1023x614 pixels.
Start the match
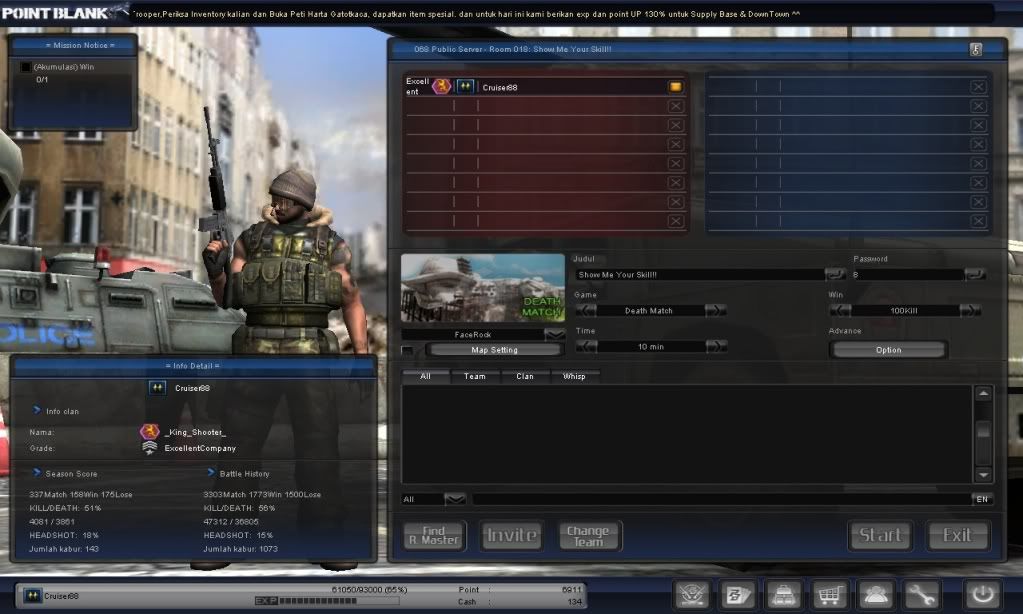point(880,536)
